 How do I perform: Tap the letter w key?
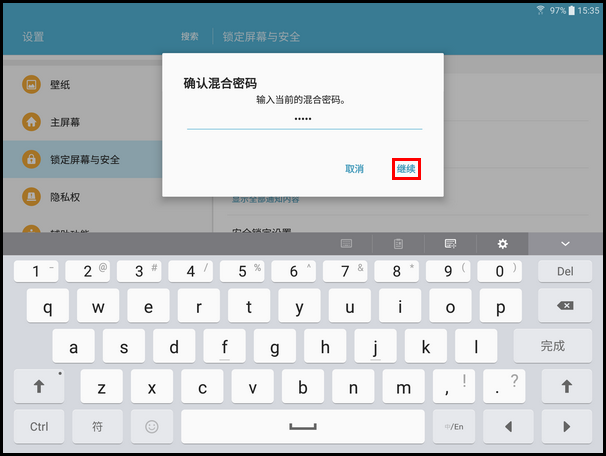click(98, 306)
